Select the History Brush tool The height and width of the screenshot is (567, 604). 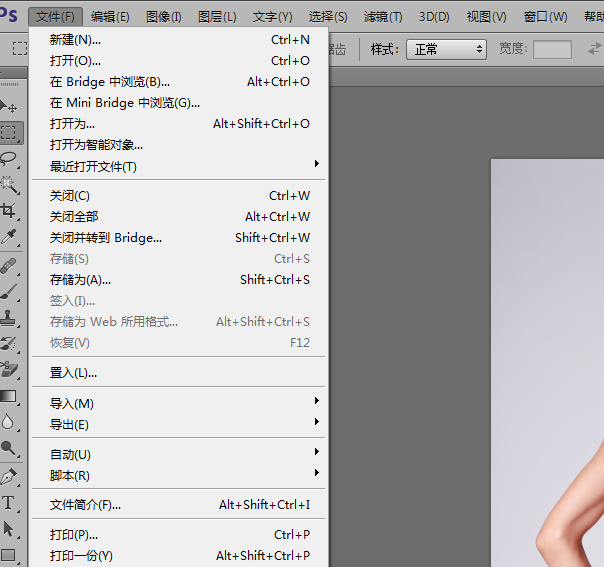point(8,344)
